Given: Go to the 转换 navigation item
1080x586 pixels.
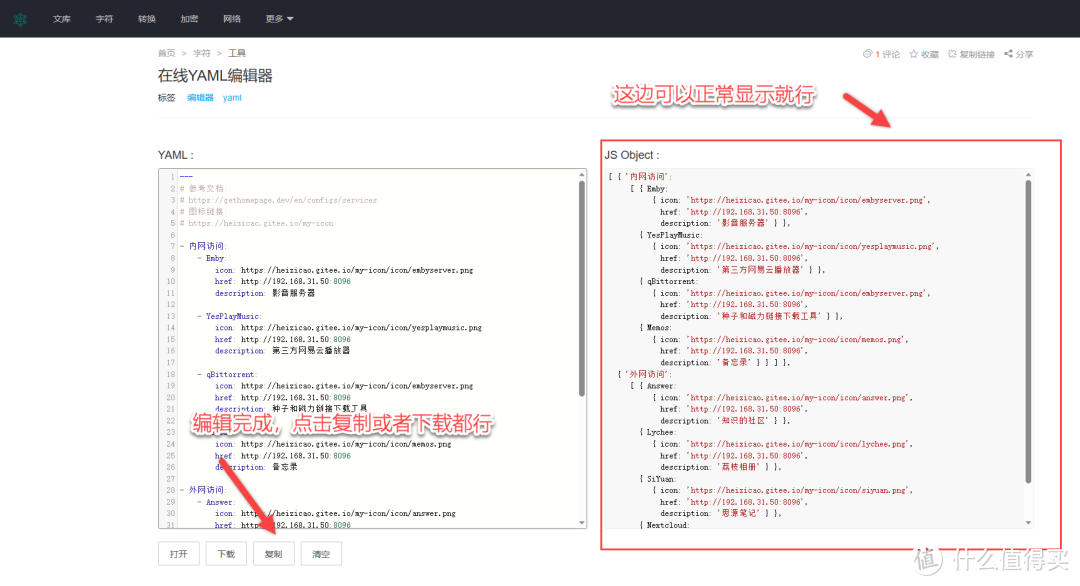Looking at the screenshot, I should click(x=147, y=19).
